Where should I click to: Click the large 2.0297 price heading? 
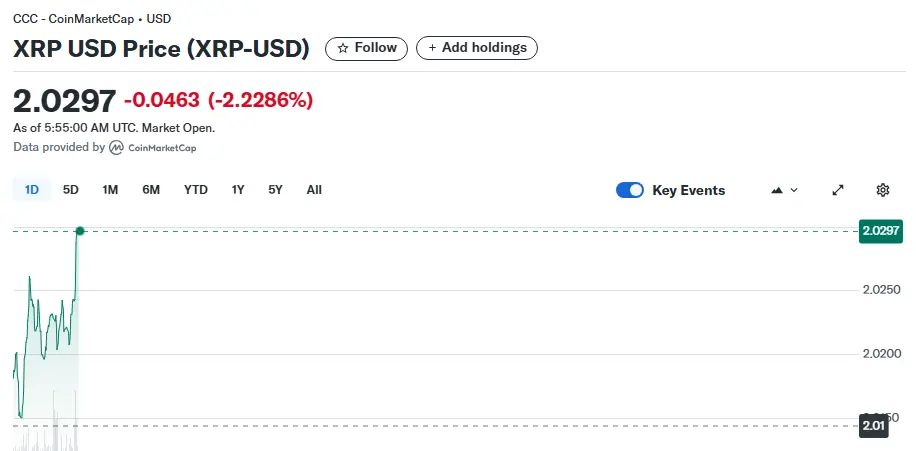point(64,100)
